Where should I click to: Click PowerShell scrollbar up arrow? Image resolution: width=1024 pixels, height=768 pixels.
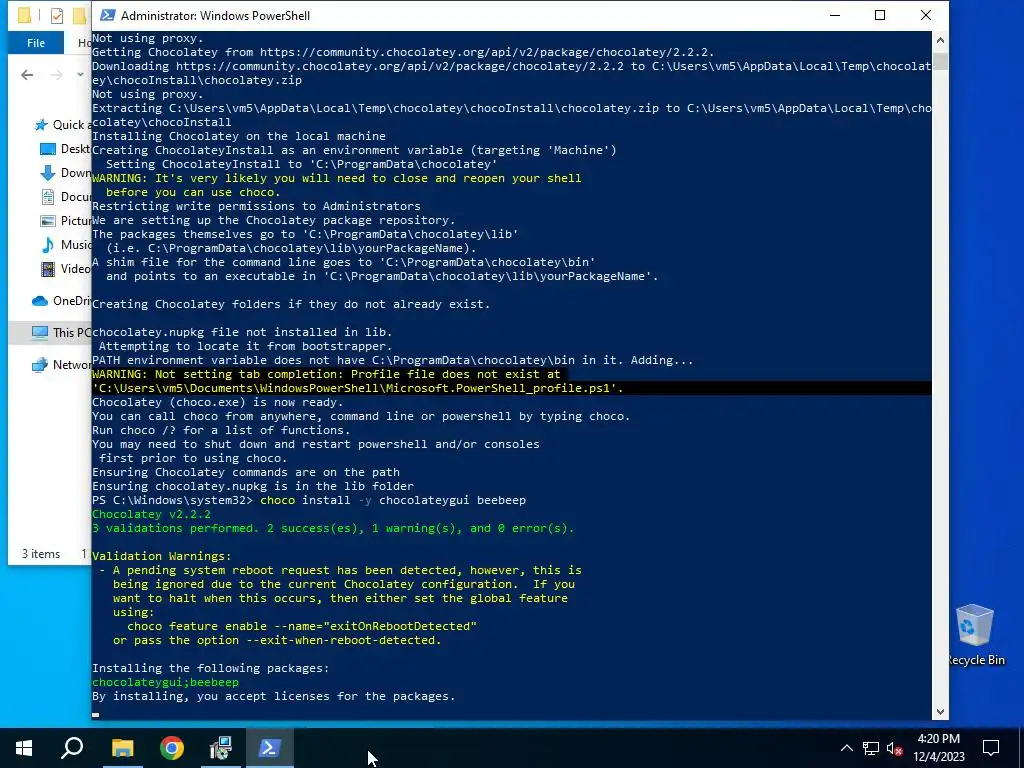click(940, 40)
